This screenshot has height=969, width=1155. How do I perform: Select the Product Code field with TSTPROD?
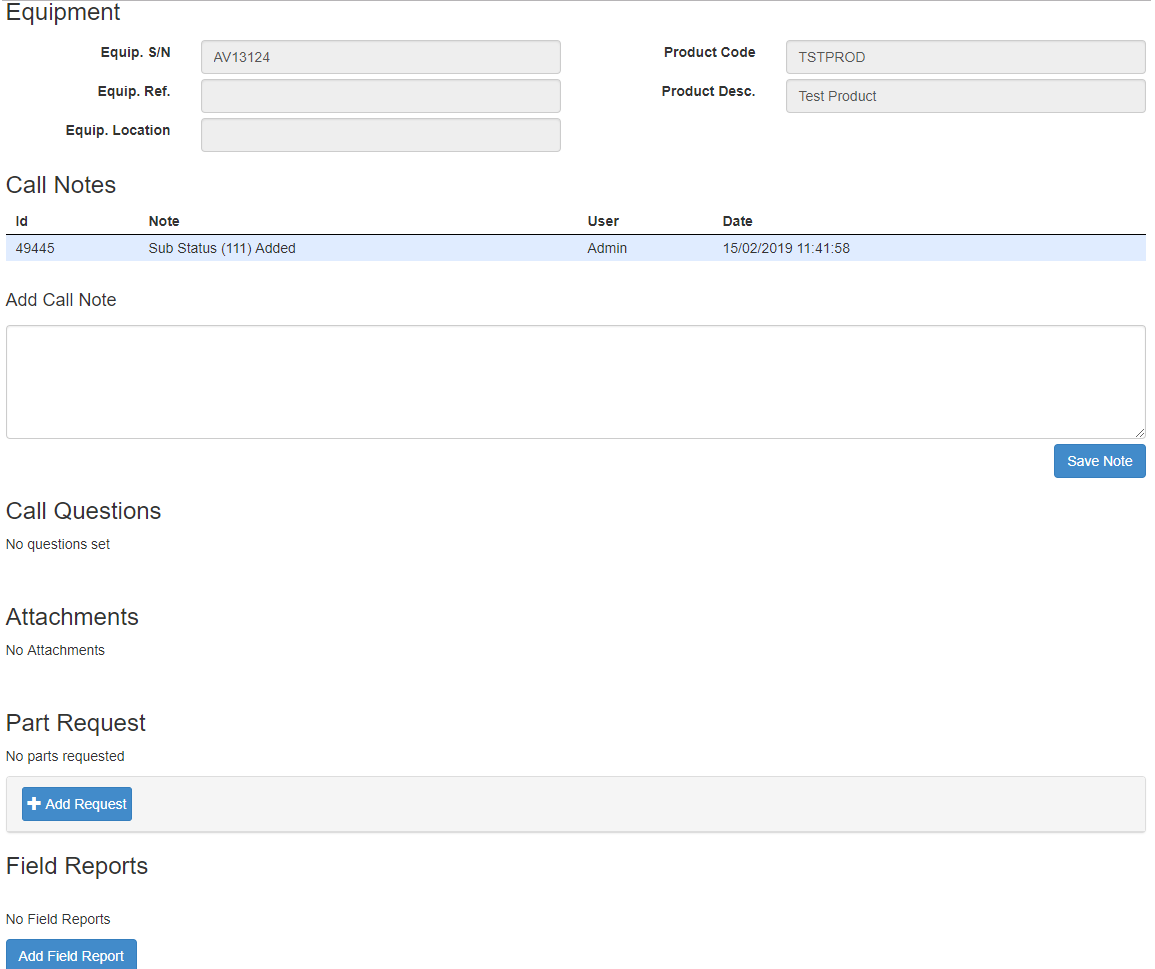coord(965,57)
